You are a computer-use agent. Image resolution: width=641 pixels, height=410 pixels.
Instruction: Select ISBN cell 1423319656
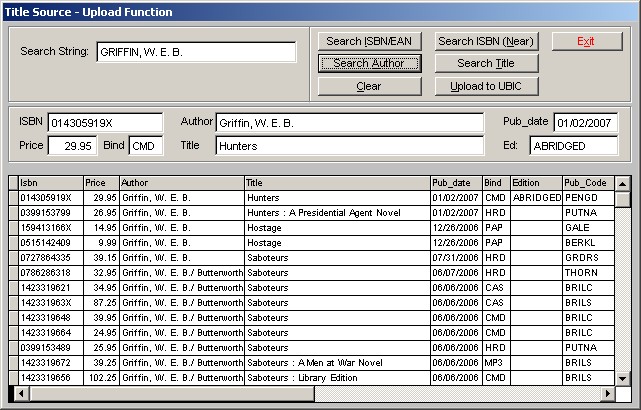[51, 378]
